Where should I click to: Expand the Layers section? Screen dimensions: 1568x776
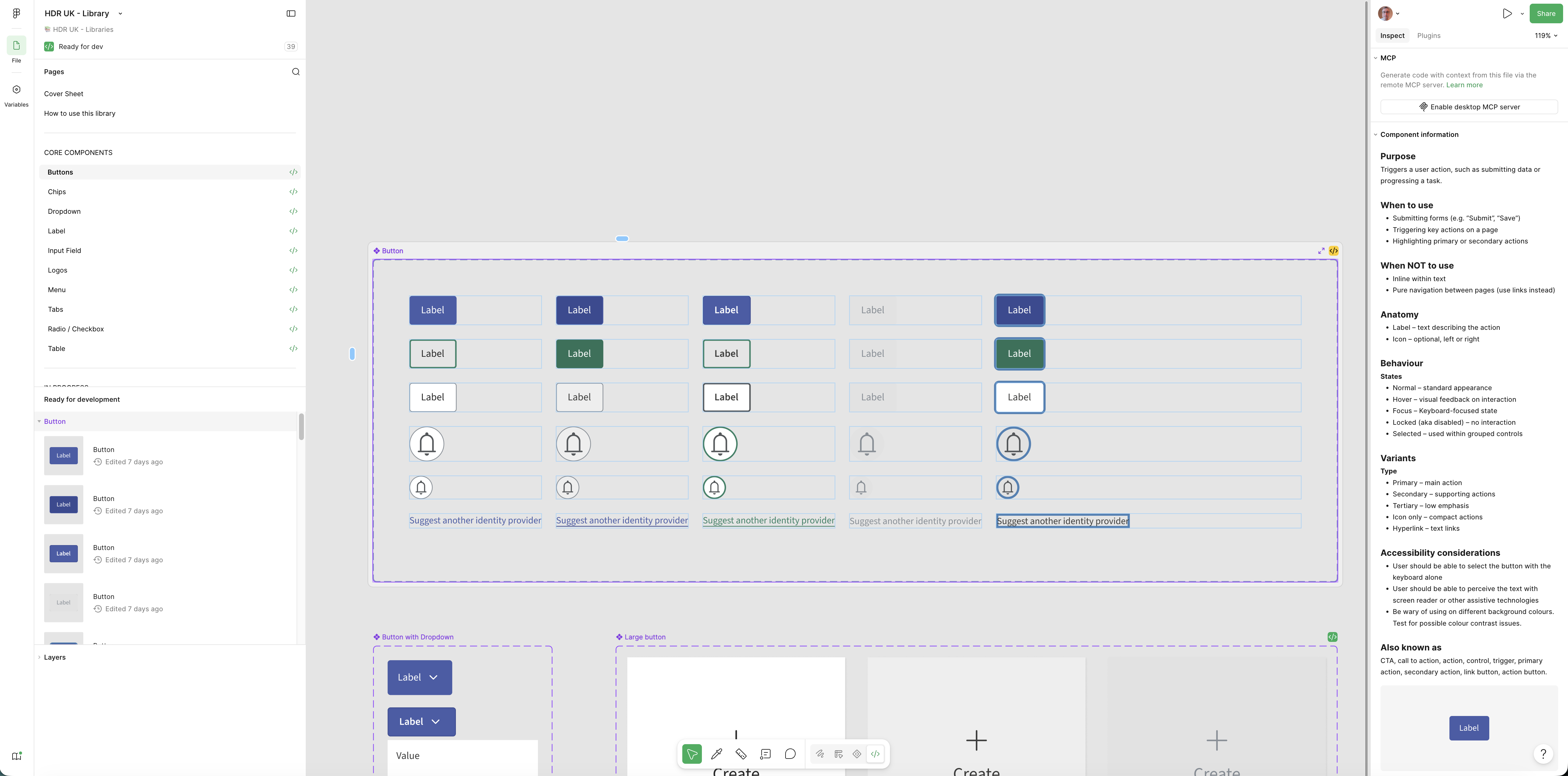click(x=40, y=657)
